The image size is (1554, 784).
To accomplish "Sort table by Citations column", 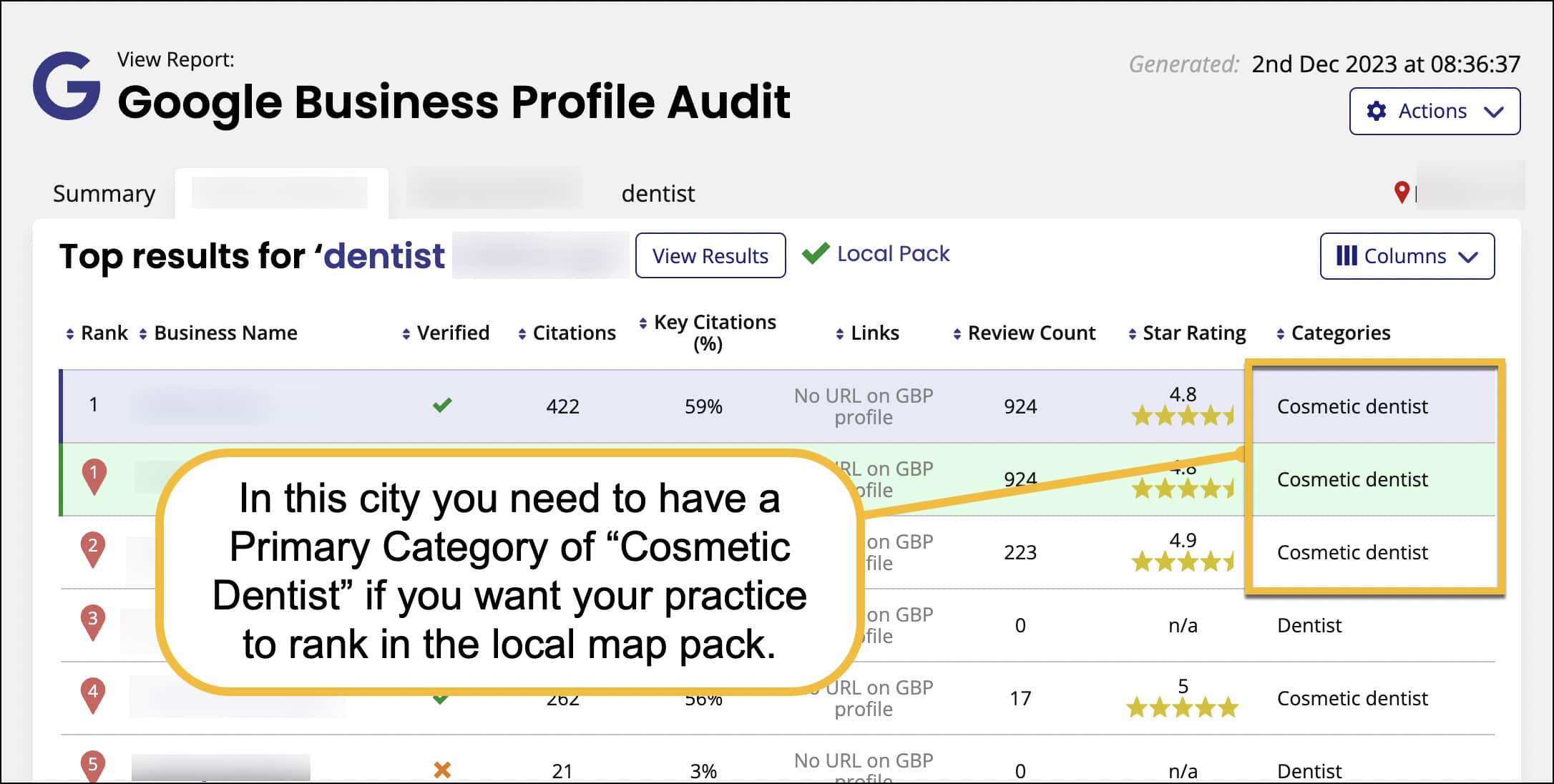I will [x=567, y=333].
